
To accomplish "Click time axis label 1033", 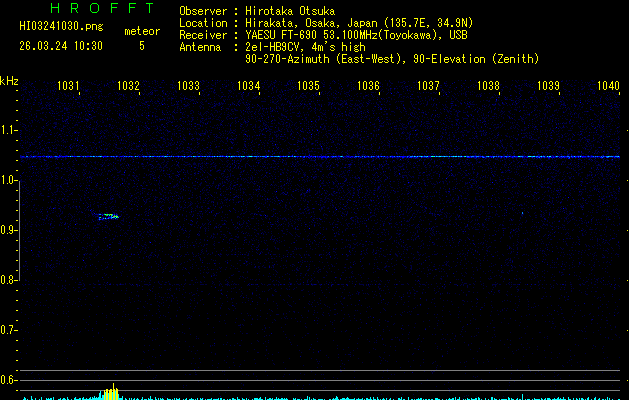I will 188,85.
